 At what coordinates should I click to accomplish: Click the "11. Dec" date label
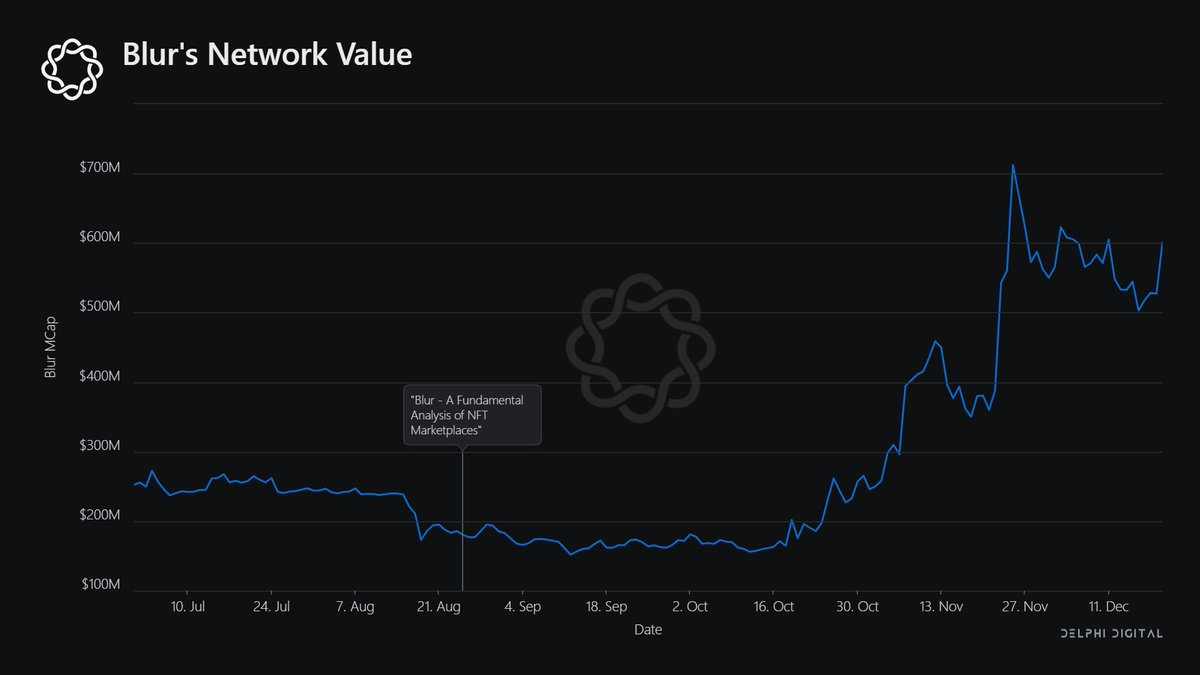[x=1107, y=607]
